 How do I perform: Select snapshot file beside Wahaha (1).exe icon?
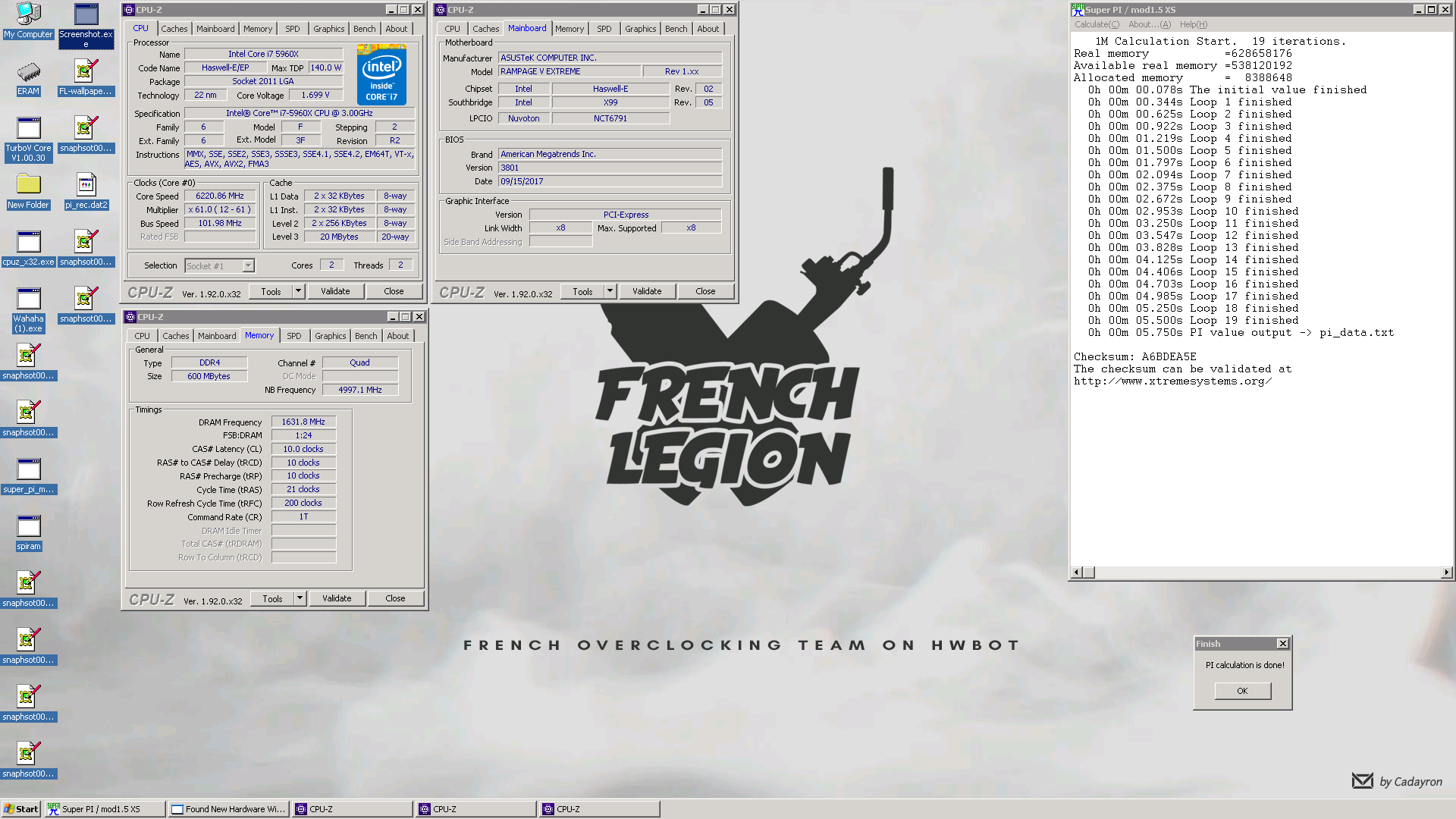[x=86, y=306]
